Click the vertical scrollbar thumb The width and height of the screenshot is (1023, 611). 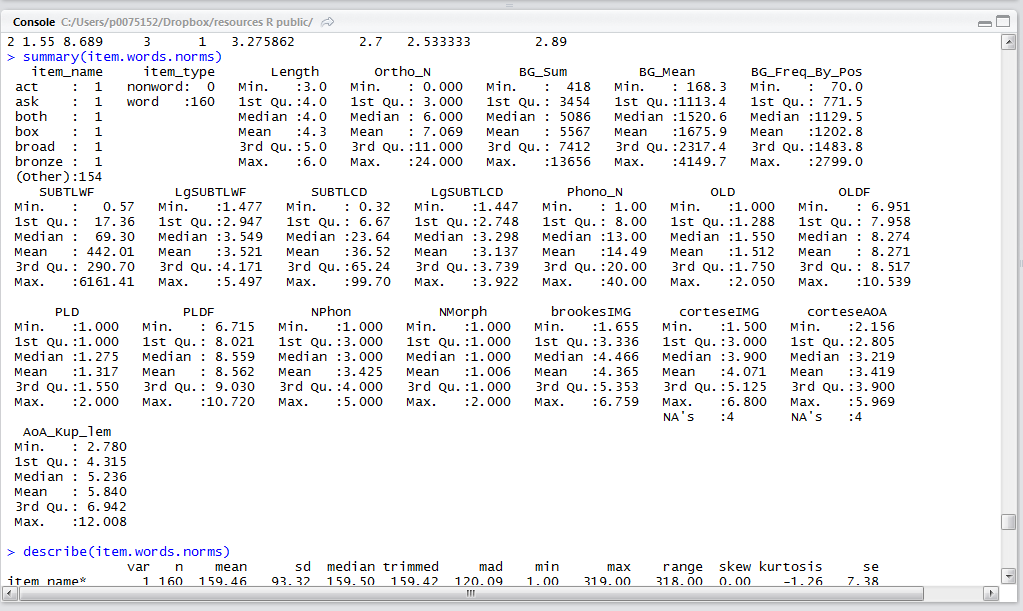click(1009, 523)
